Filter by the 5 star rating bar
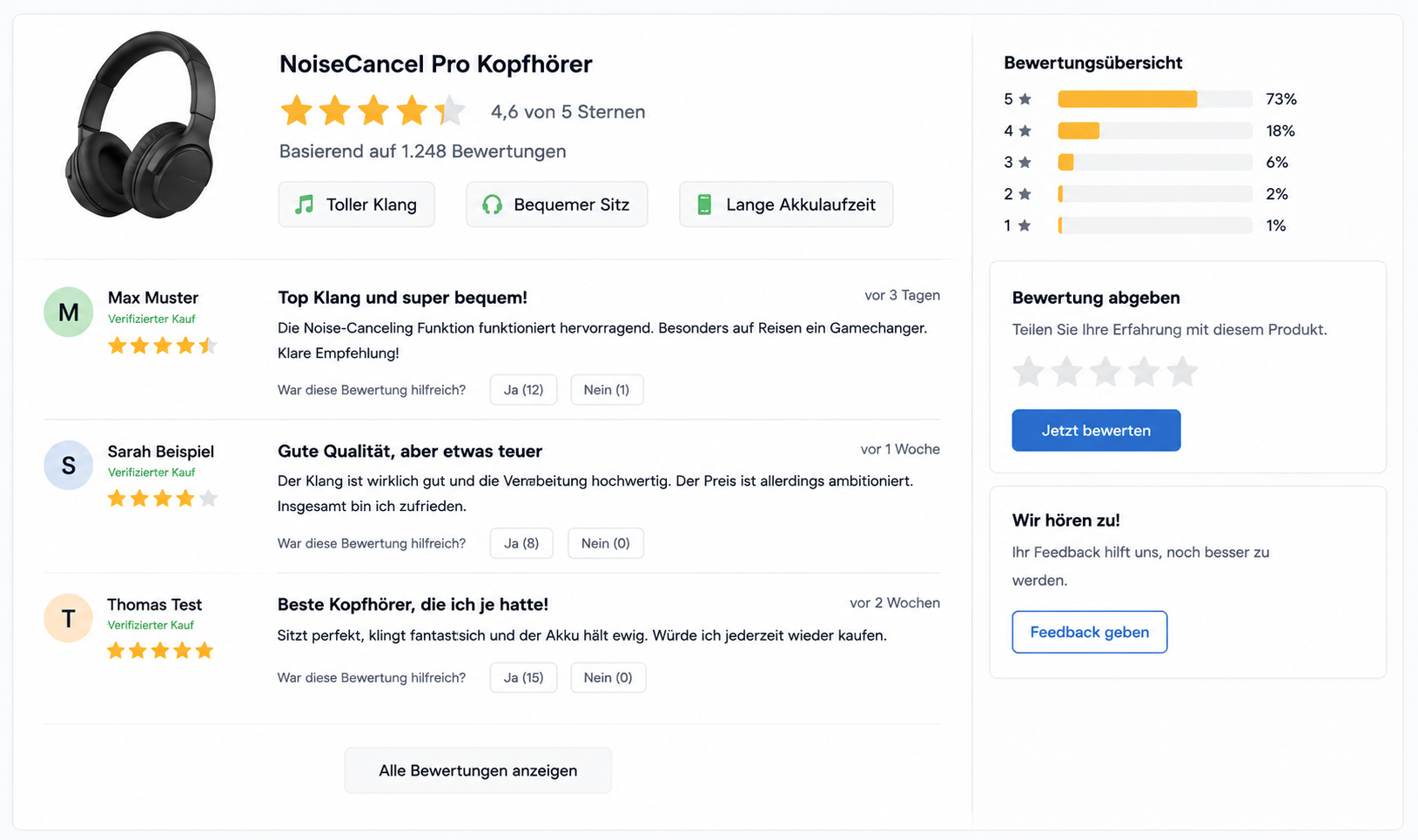 coord(1151,99)
